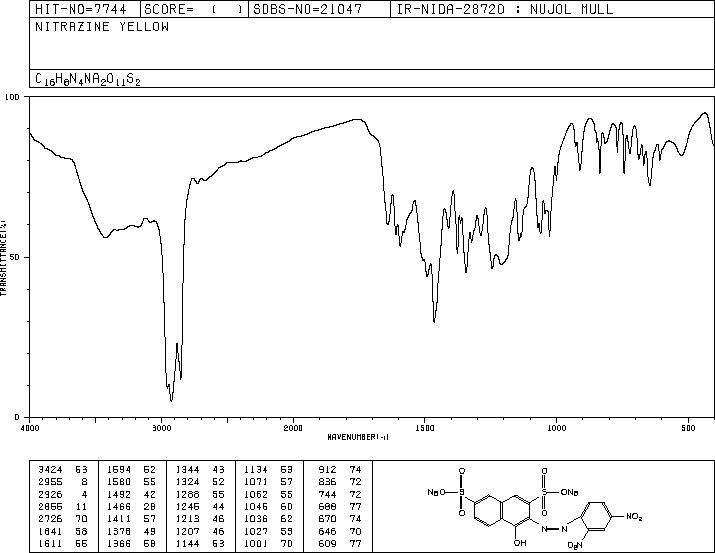Click the molecular formula C16H8N4Na2O11S2
Viewport: 715px width, 553px height.
(x=88, y=79)
